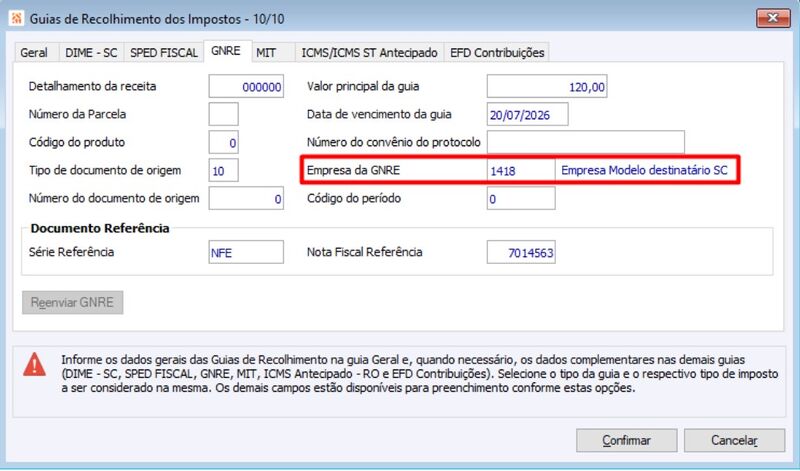Screen dimensions: 800x471
Task: Click the Empresa da GNRE code field
Action: click(521, 170)
